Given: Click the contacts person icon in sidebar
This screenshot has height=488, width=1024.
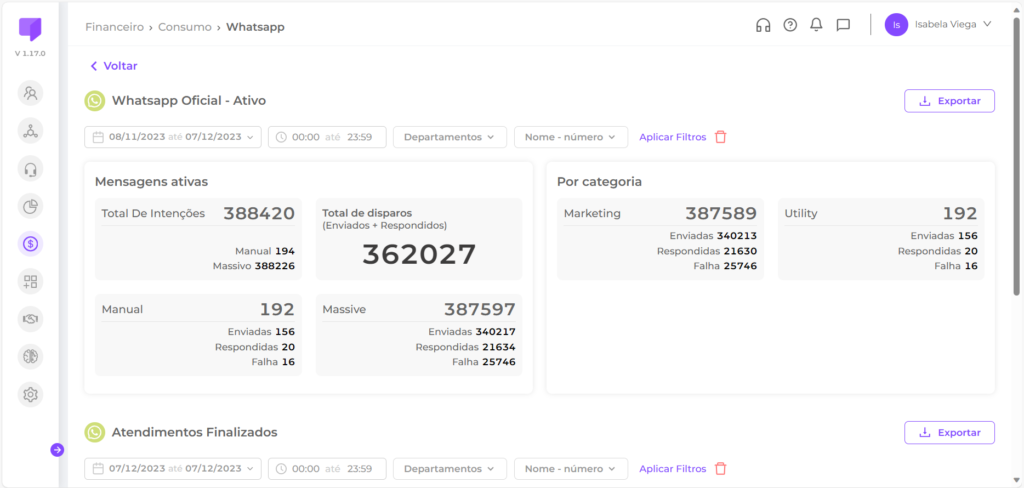Looking at the screenshot, I should [x=31, y=93].
